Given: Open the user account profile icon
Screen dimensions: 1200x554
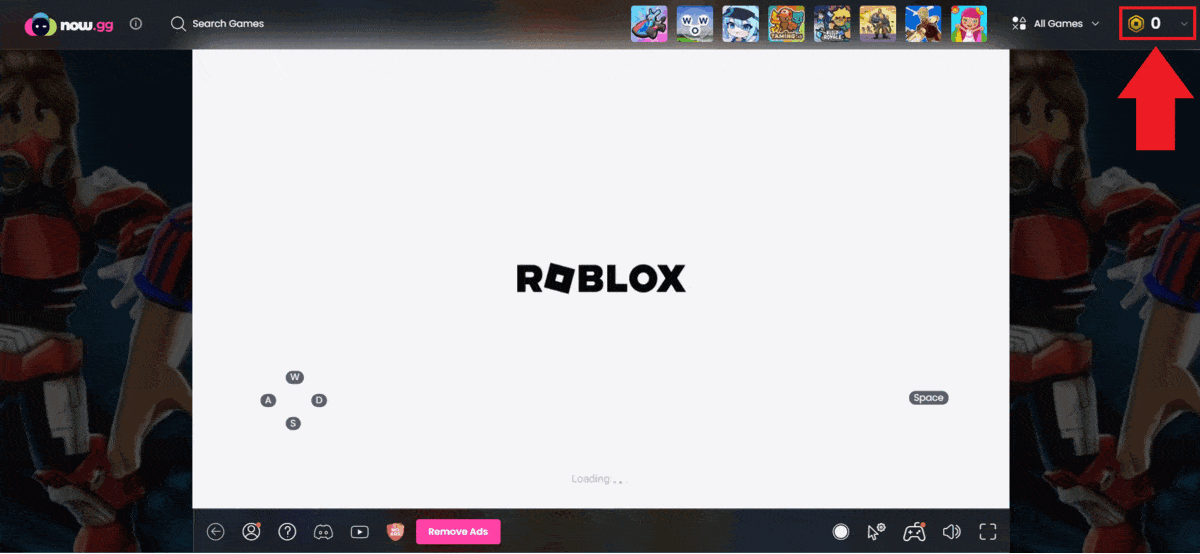Looking at the screenshot, I should pos(251,532).
